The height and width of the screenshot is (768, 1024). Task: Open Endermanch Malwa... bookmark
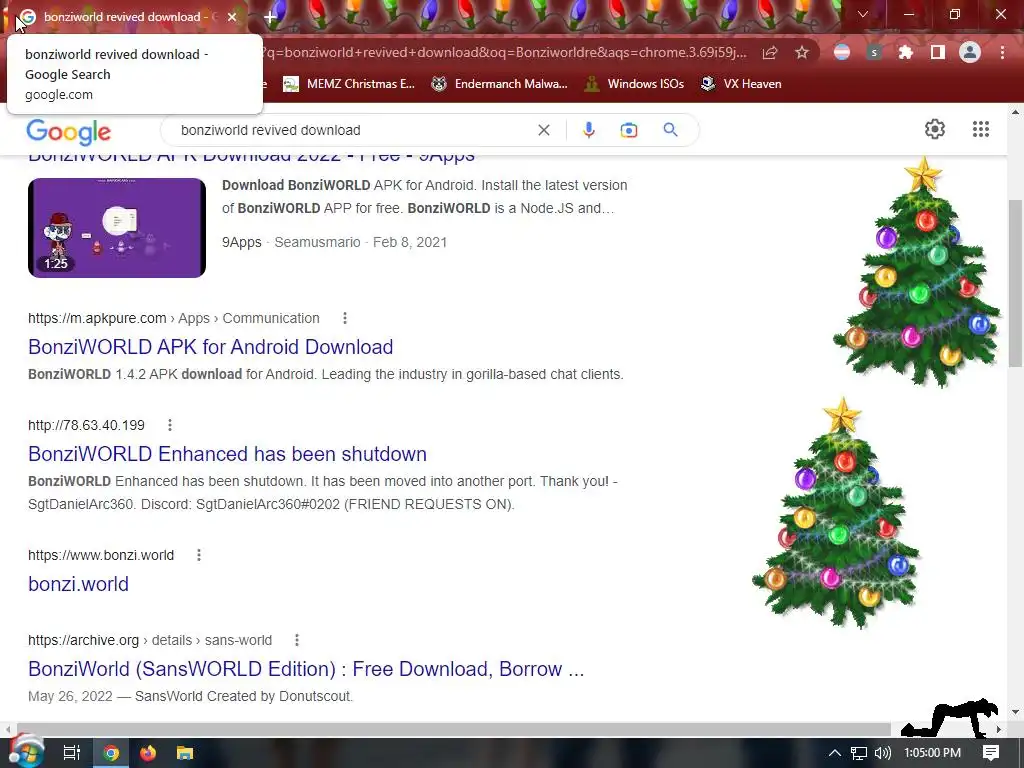[499, 84]
